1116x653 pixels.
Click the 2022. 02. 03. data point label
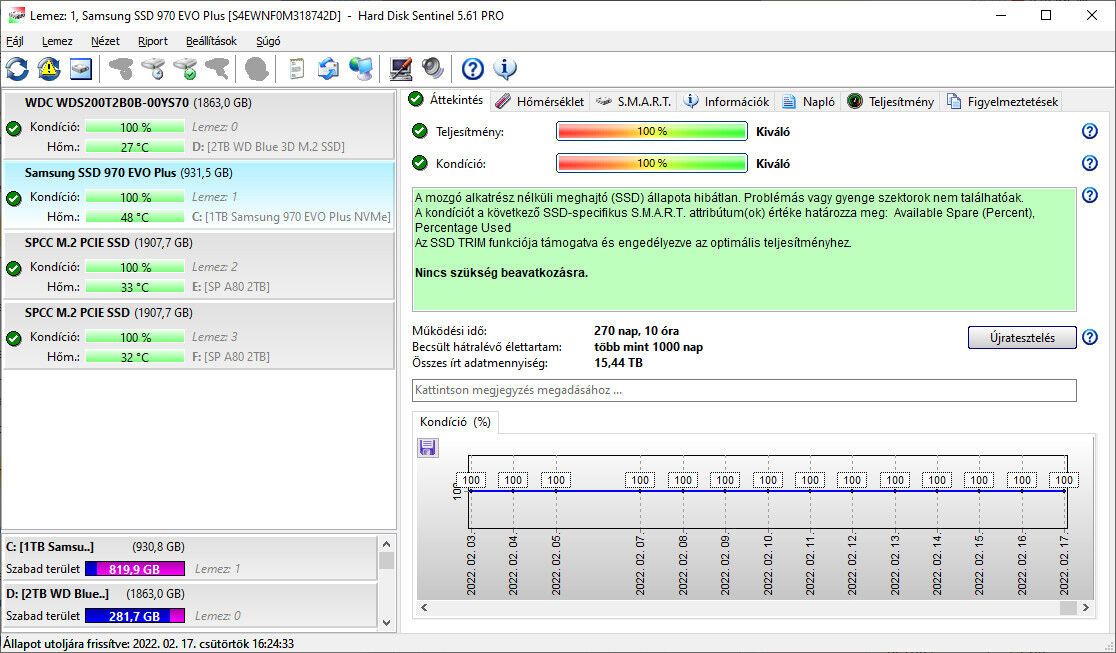pos(471,480)
